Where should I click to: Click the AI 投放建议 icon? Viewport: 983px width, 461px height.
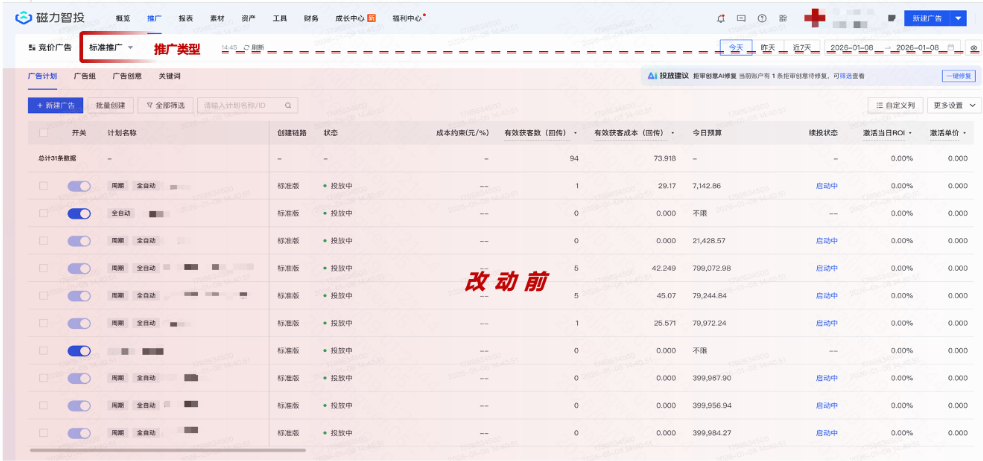[x=652, y=76]
